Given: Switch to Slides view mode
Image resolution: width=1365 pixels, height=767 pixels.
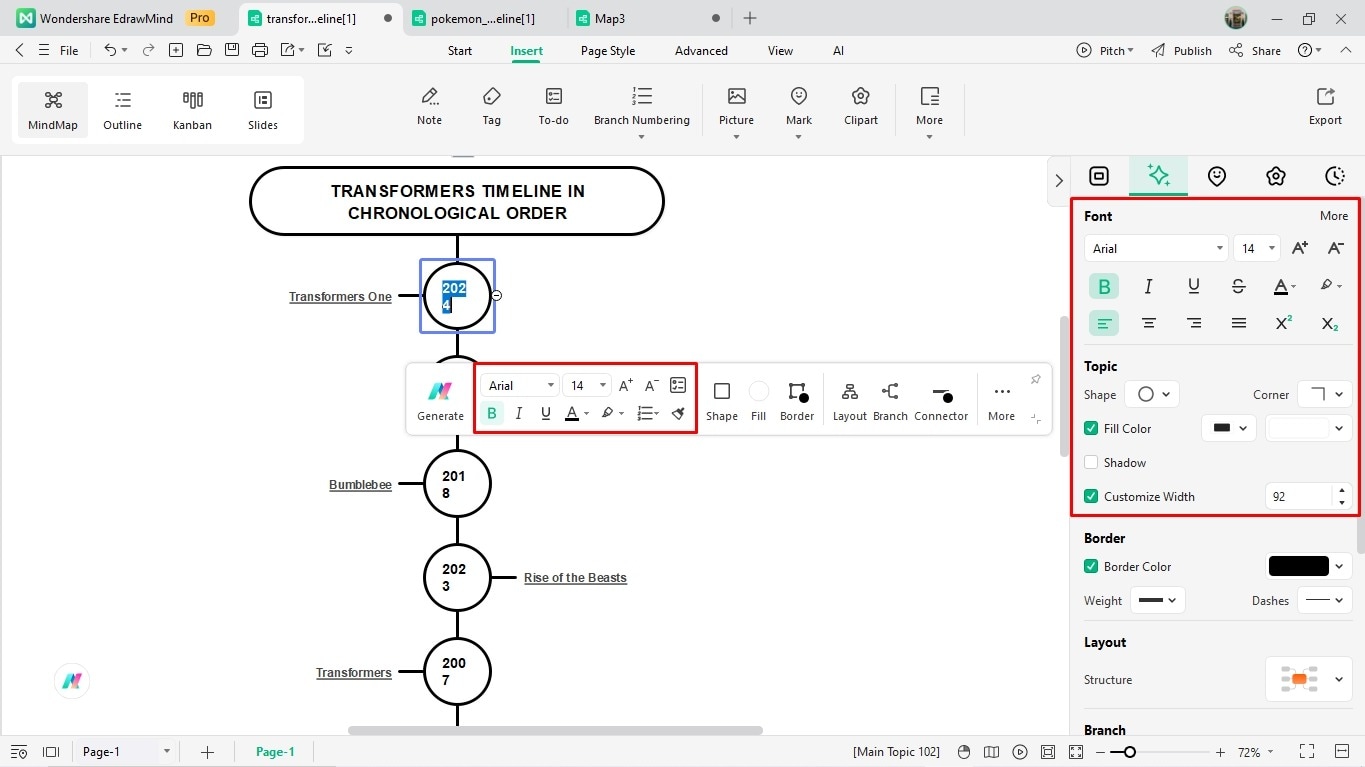Looking at the screenshot, I should [263, 110].
